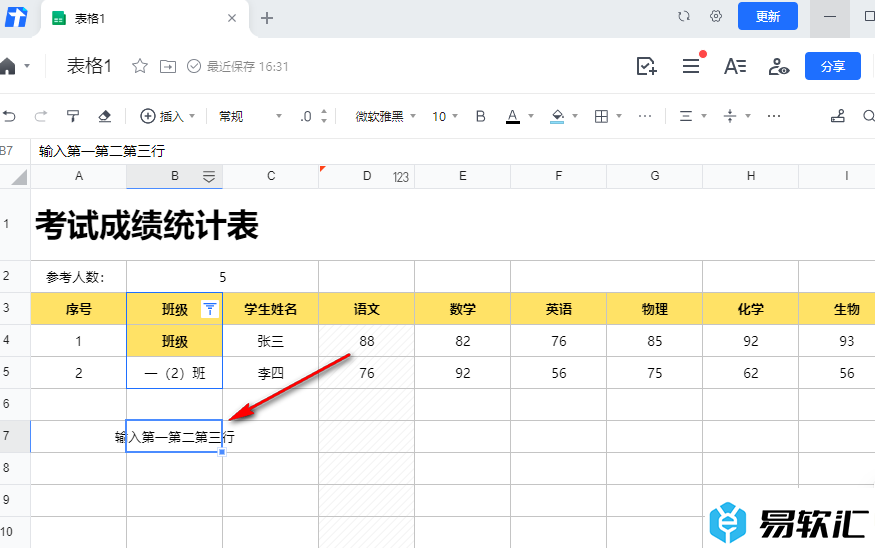This screenshot has height=548, width=875.
Task: Star the document as favorite
Action: pyautogui.click(x=140, y=66)
